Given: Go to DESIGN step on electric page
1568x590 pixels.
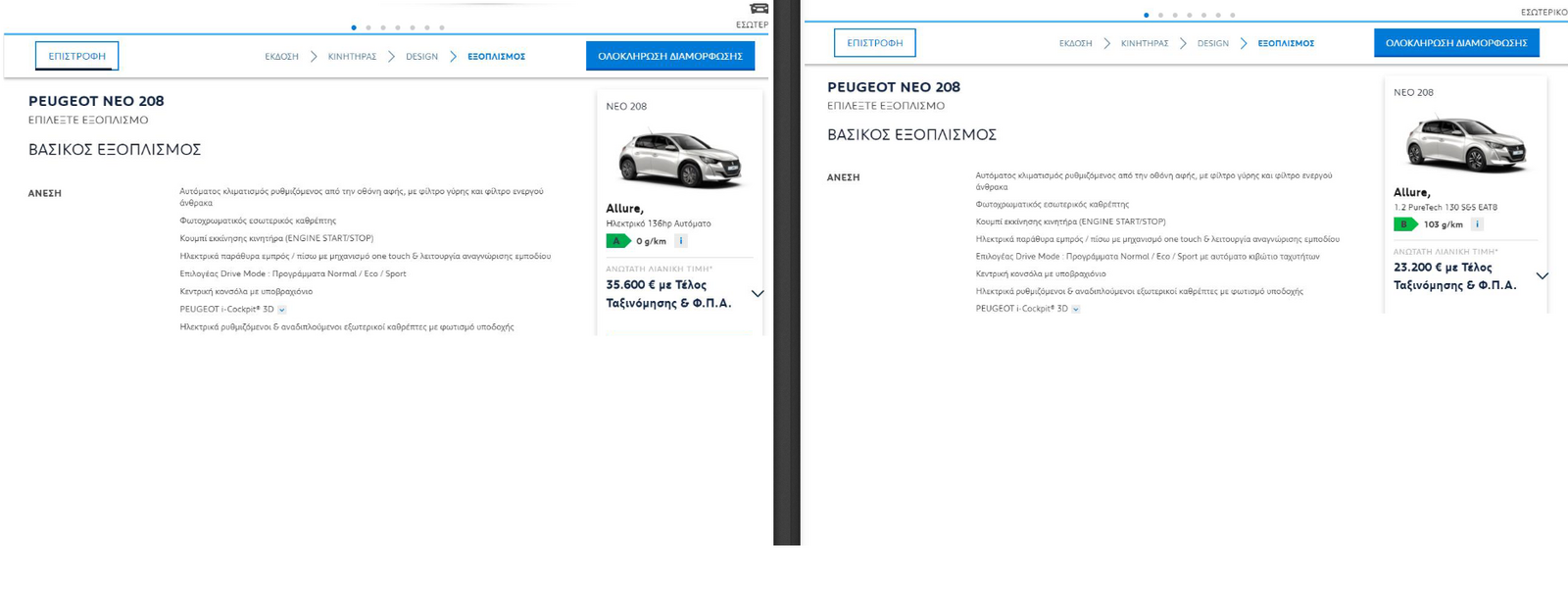Looking at the screenshot, I should (422, 57).
